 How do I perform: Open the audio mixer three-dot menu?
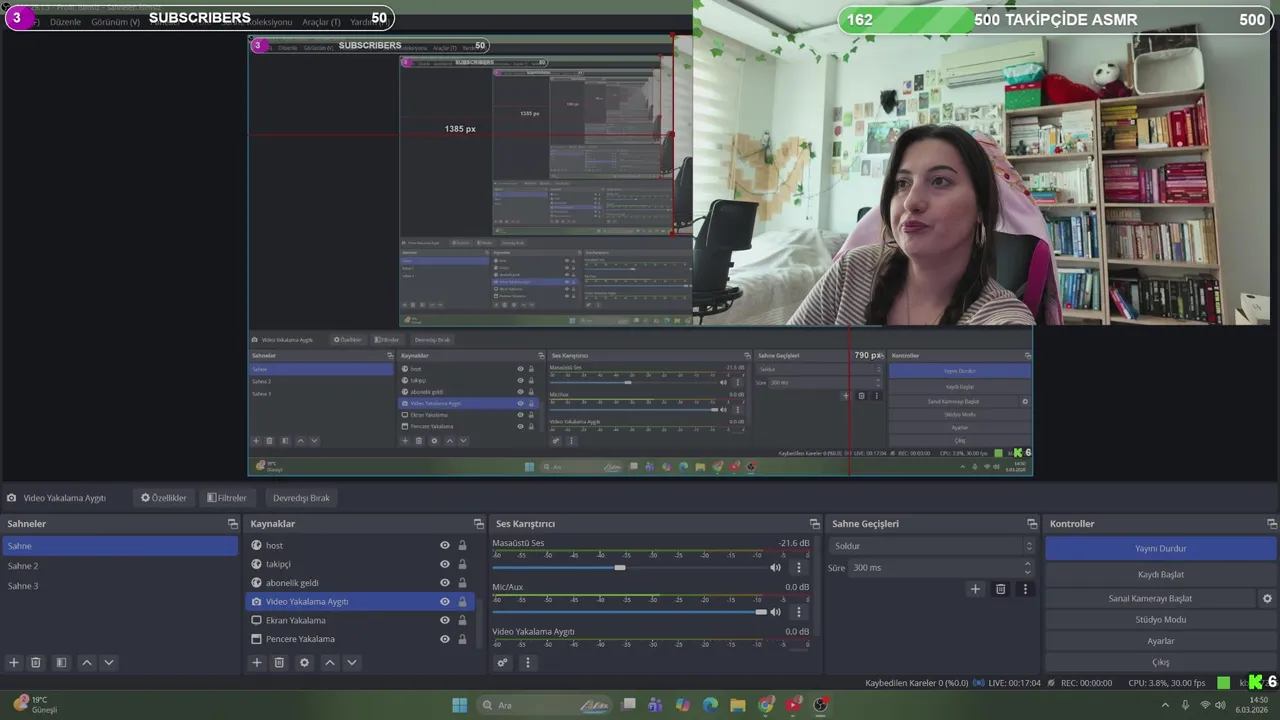click(x=527, y=662)
